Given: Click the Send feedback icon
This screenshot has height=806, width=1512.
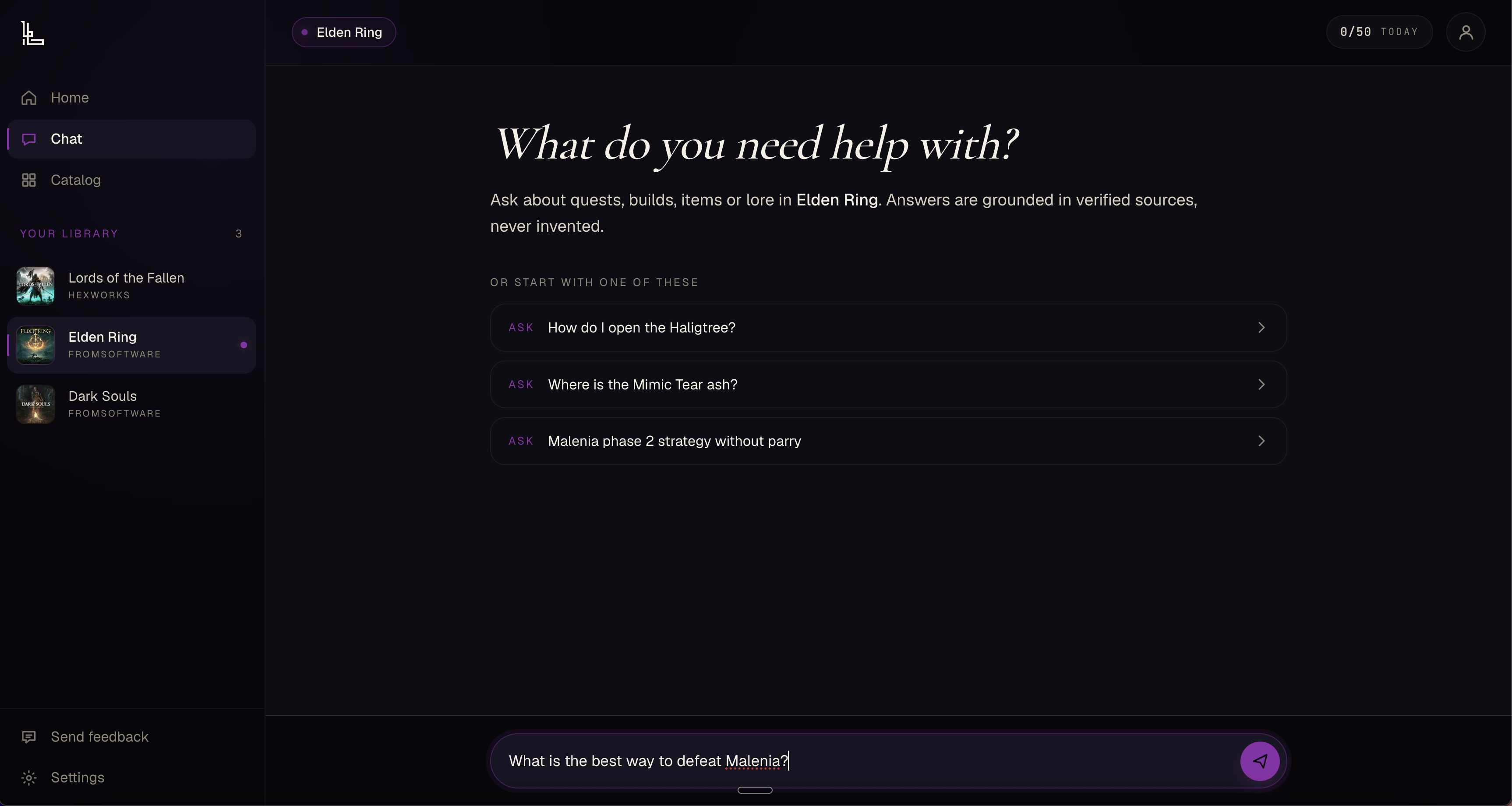Looking at the screenshot, I should point(29,737).
